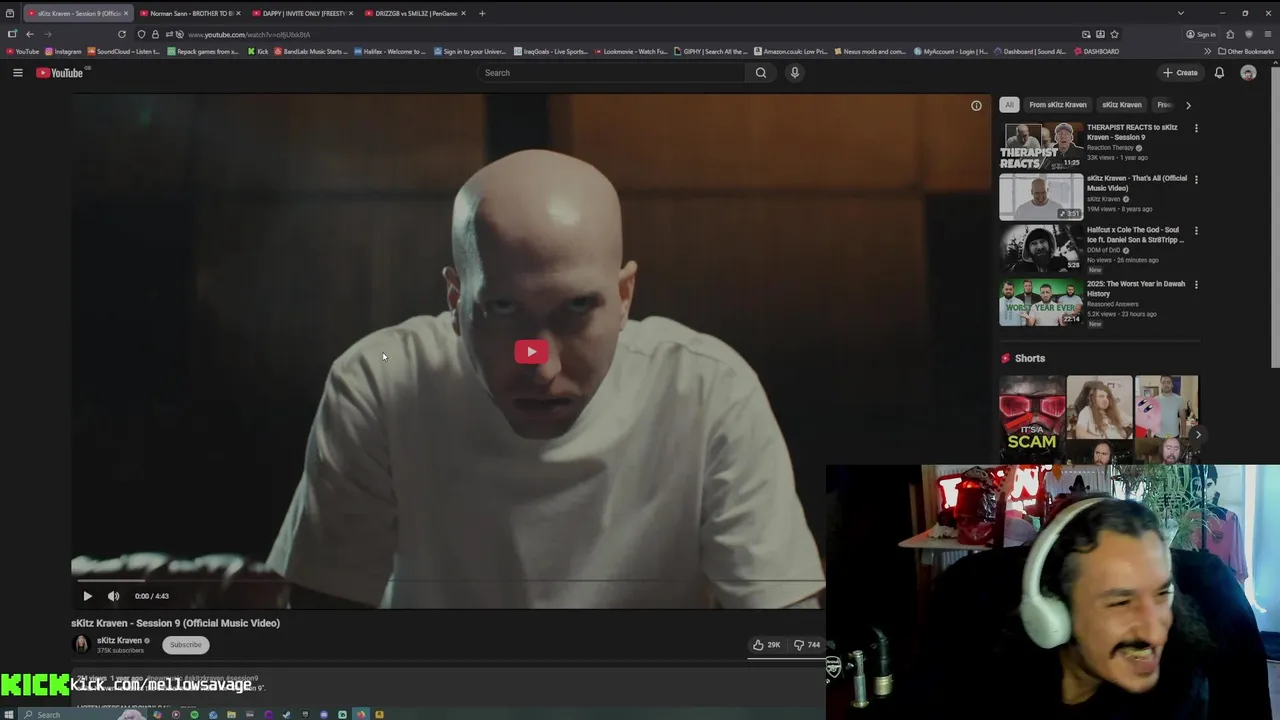Open the DASHBOARD bookmark
Viewport: 1280px width, 720px height.
[x=1096, y=51]
